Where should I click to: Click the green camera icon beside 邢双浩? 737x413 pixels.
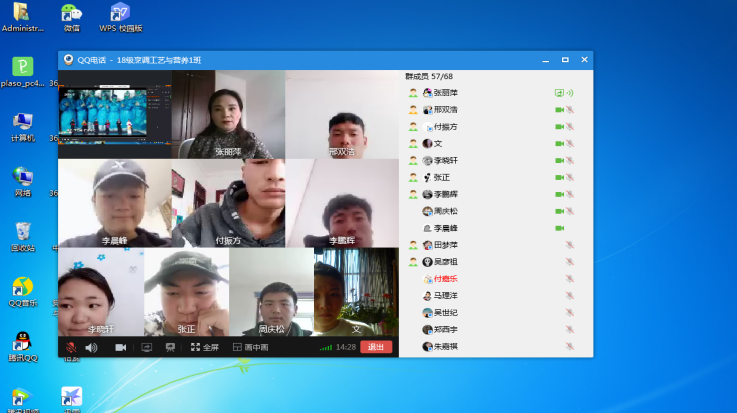tap(560, 110)
